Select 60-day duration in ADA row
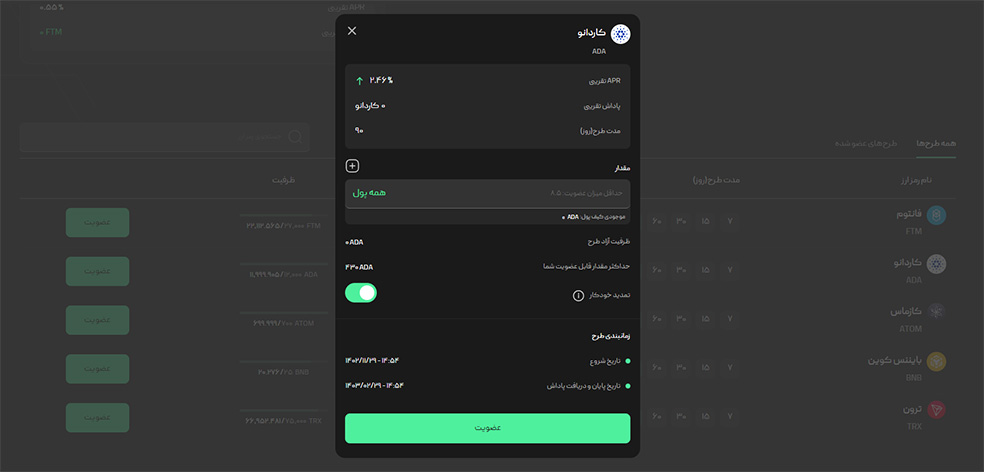The height and width of the screenshot is (472, 984). 656,270
